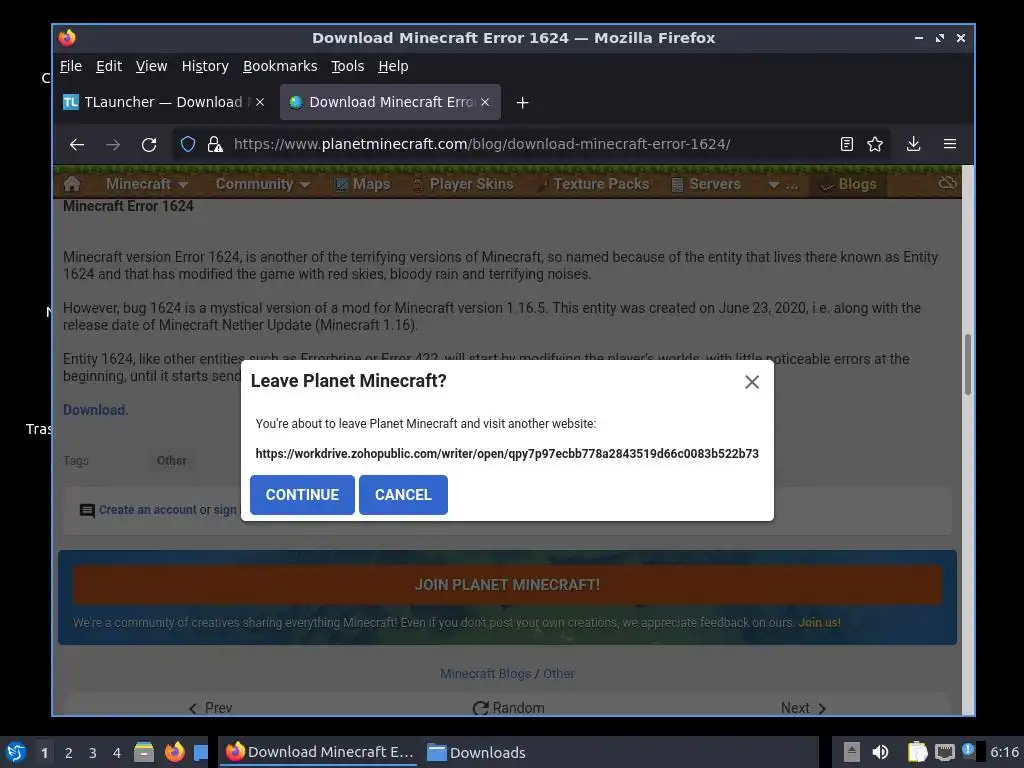1024x768 pixels.
Task: Open Servers in the site navigation
Action: pyautogui.click(x=706, y=184)
